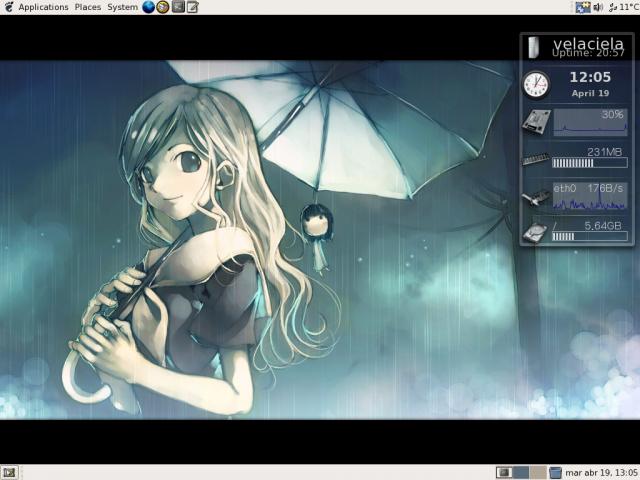Open the round yellow-ringed launcher icon

163,7
